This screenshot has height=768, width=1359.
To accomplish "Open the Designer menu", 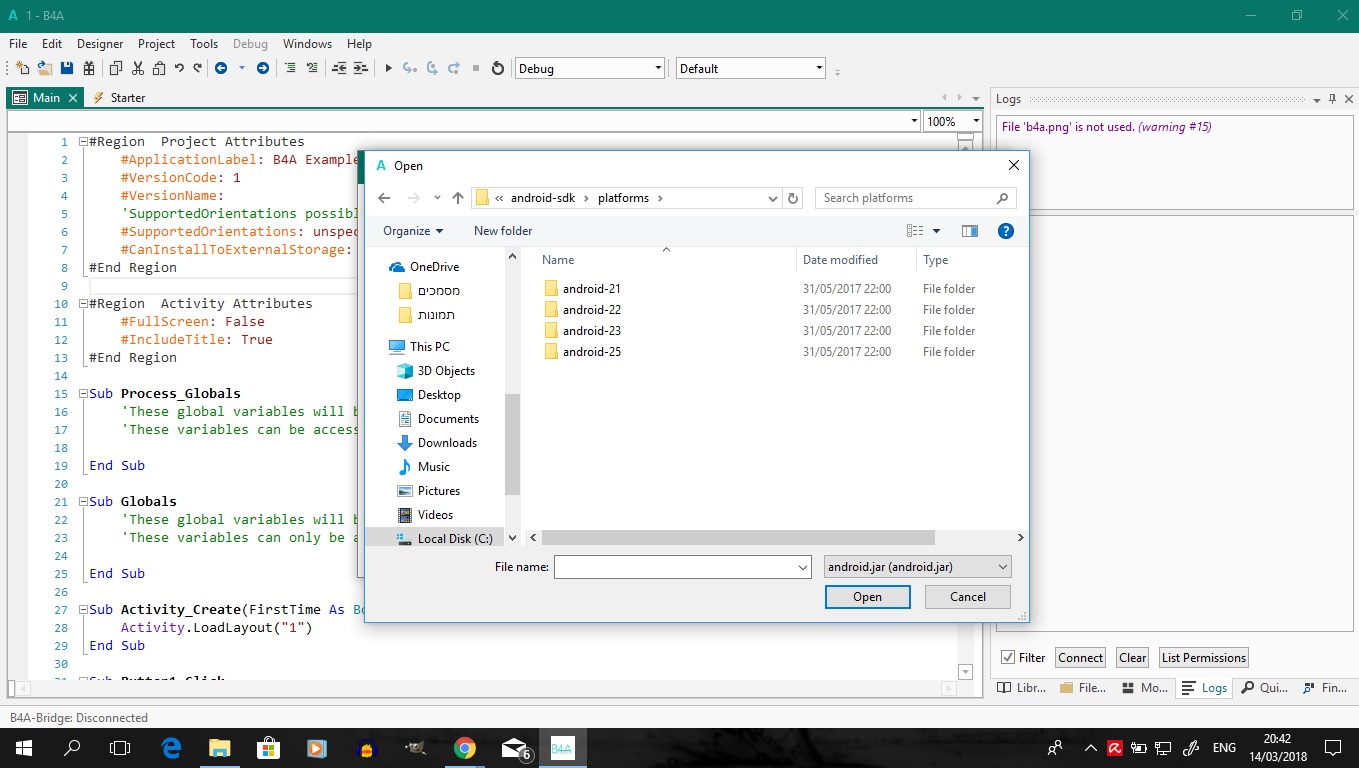I will [x=100, y=44].
